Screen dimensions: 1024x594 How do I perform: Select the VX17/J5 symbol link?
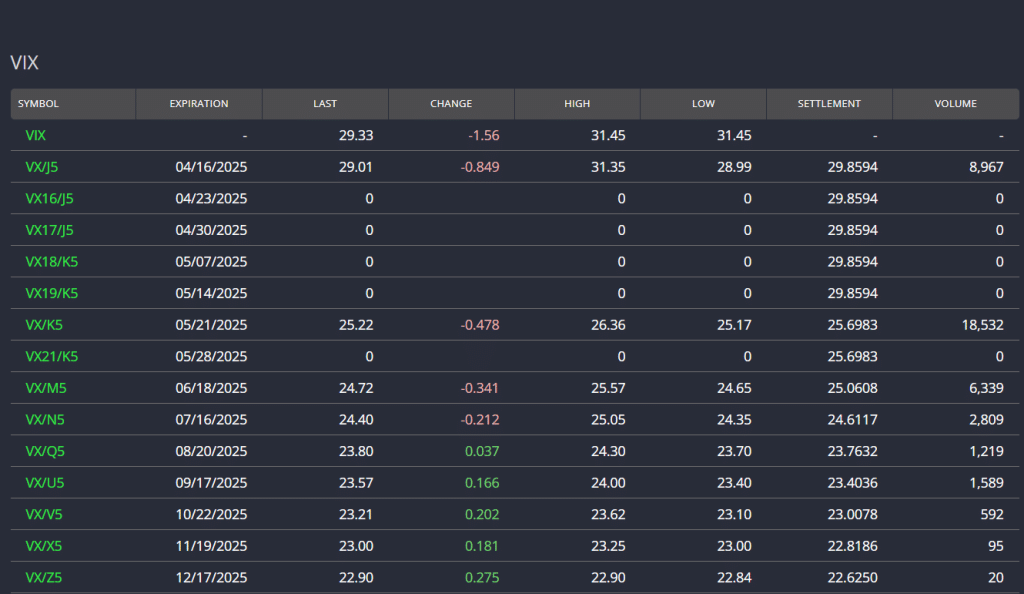tap(49, 230)
